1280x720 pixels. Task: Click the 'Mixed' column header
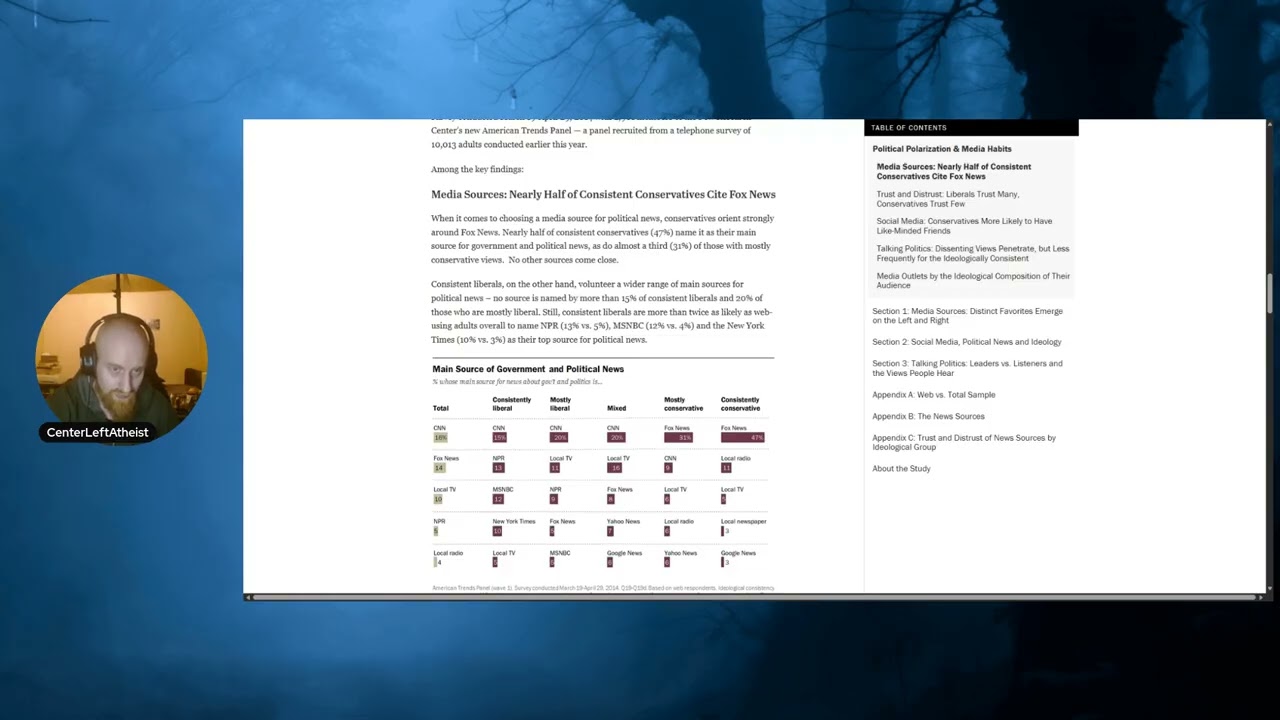(x=616, y=408)
